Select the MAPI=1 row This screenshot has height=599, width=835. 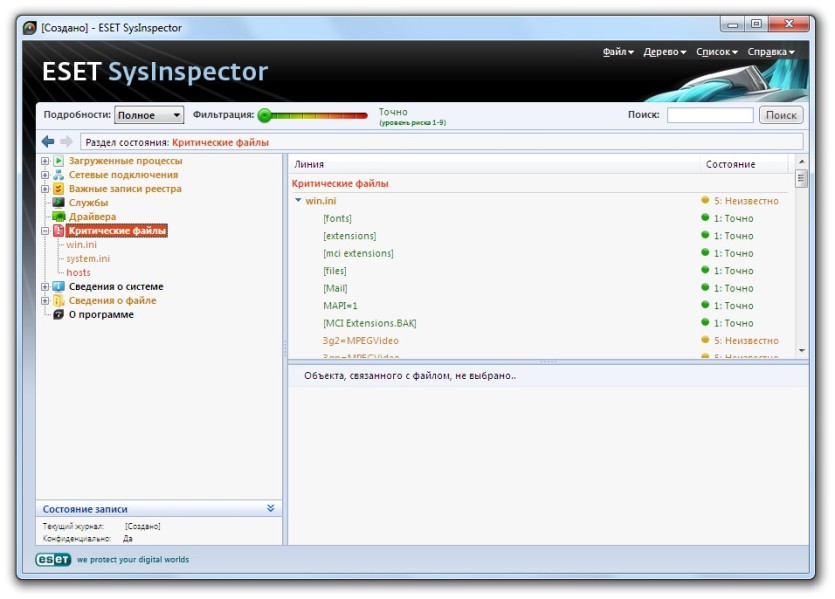coord(538,306)
